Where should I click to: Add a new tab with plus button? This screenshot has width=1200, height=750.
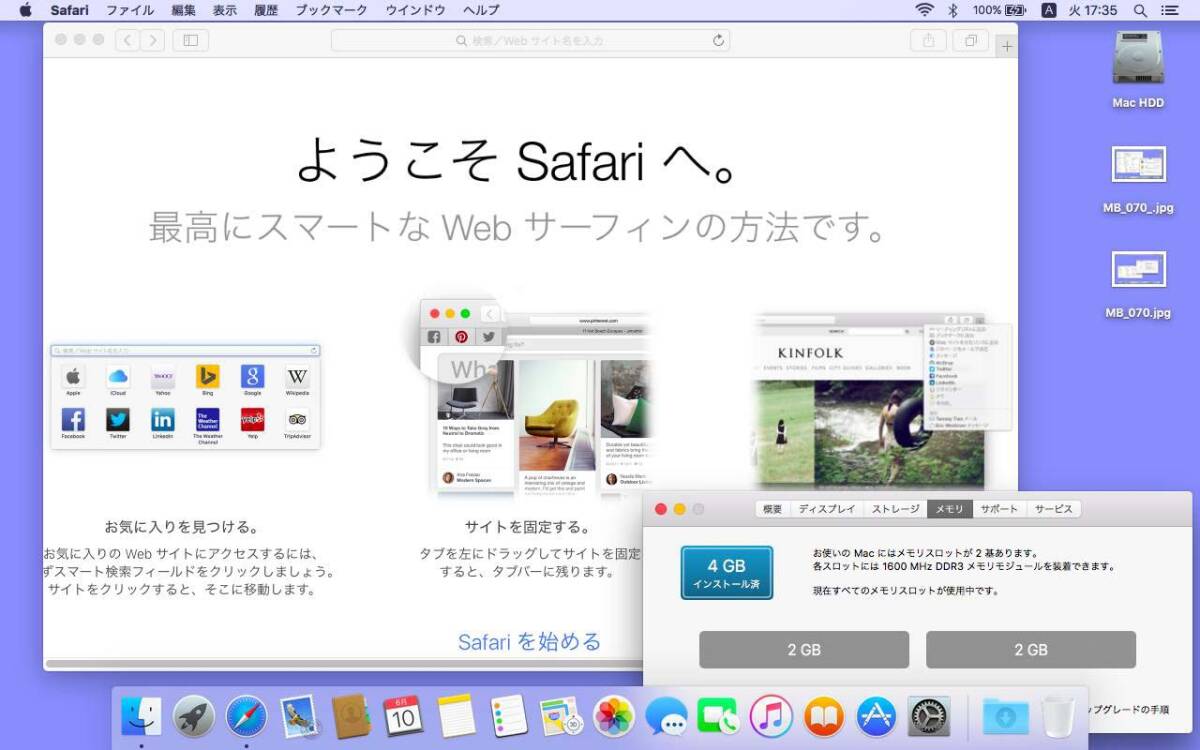click(x=1007, y=46)
